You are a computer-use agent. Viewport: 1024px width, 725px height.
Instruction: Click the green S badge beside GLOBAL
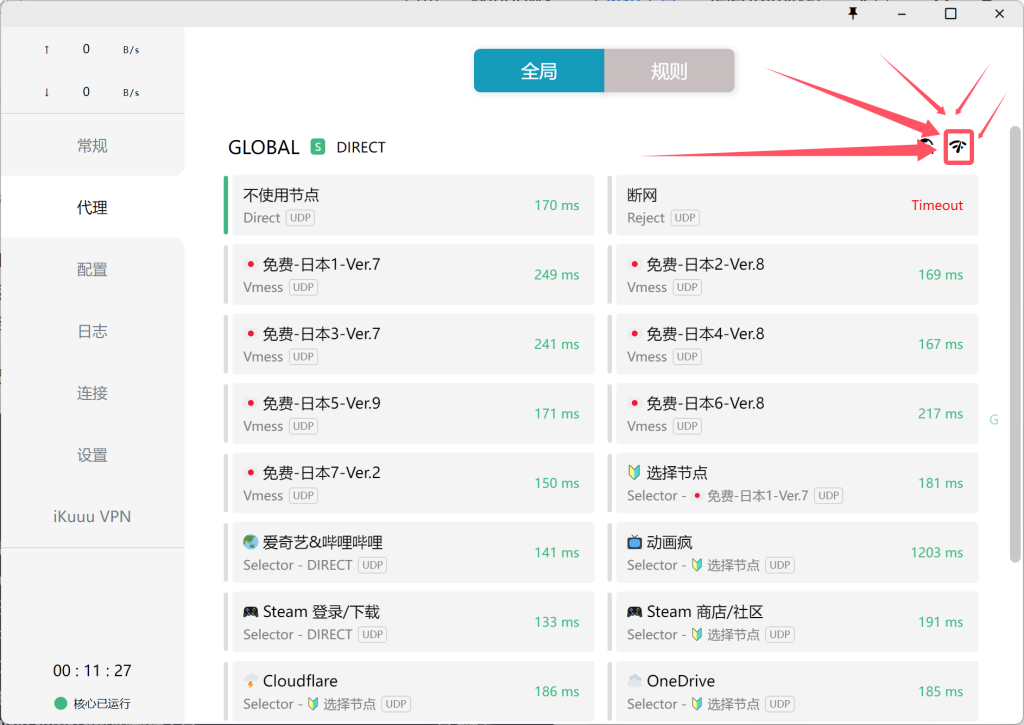click(318, 147)
